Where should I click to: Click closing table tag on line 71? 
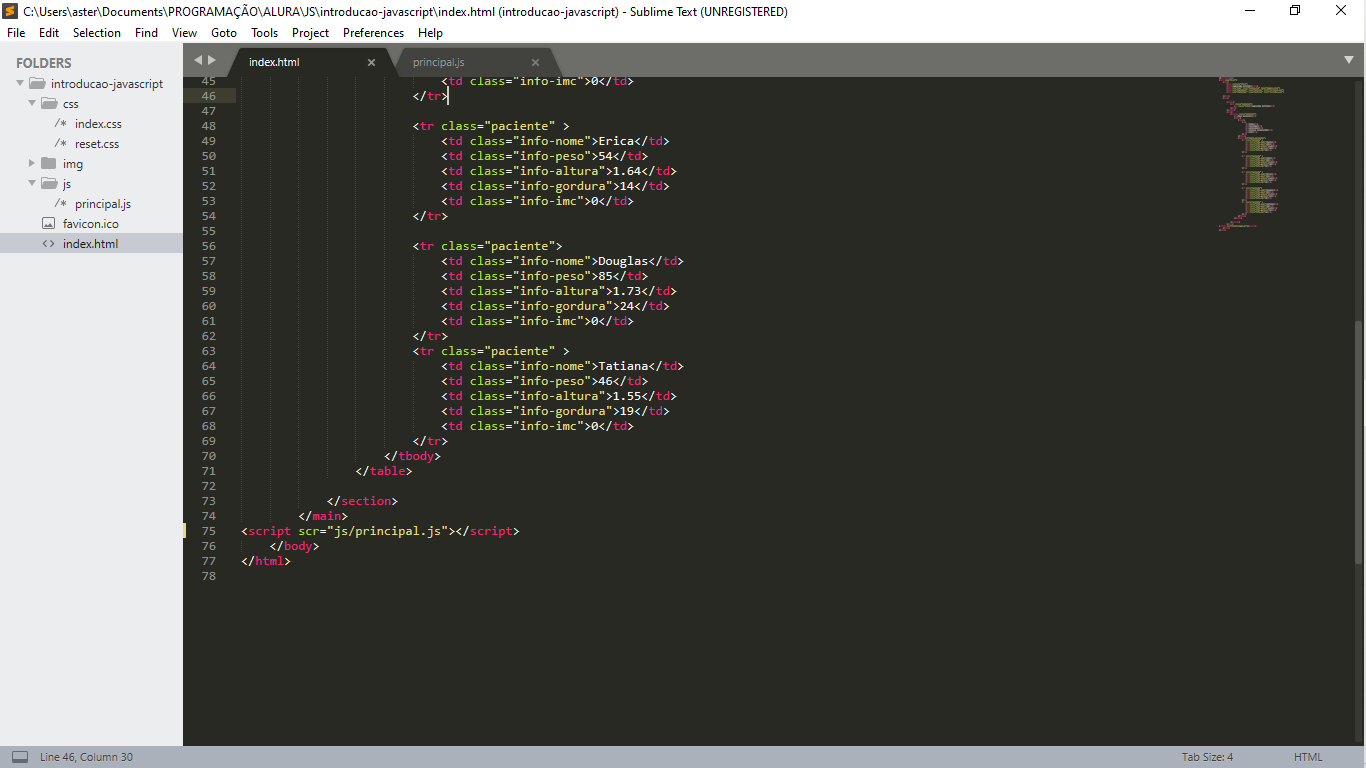pyautogui.click(x=383, y=471)
